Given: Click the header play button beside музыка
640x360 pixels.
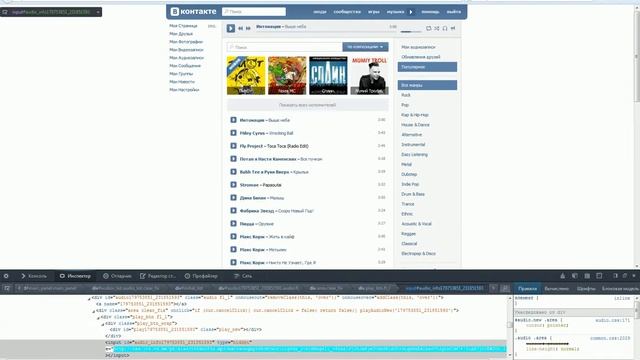Looking at the screenshot, I should [411, 12].
